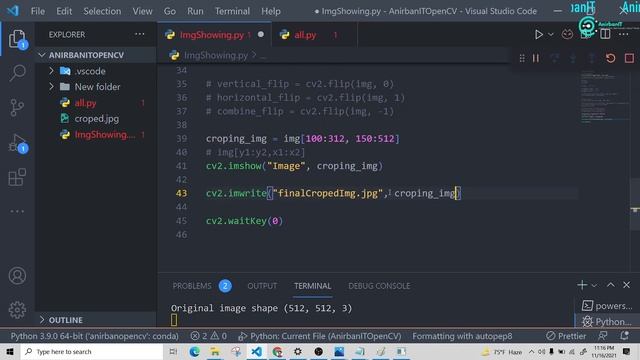
Task: Switch to the Problems panel tab
Action: point(192,286)
